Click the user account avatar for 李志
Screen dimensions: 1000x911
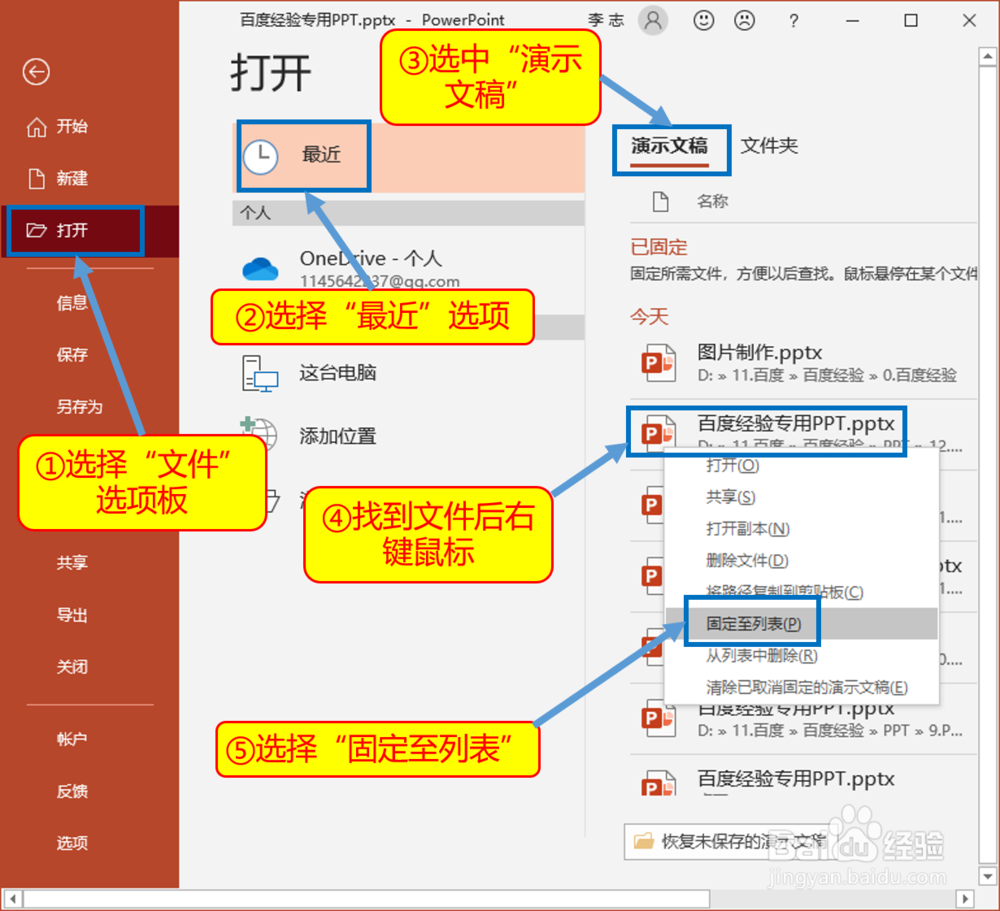click(653, 20)
